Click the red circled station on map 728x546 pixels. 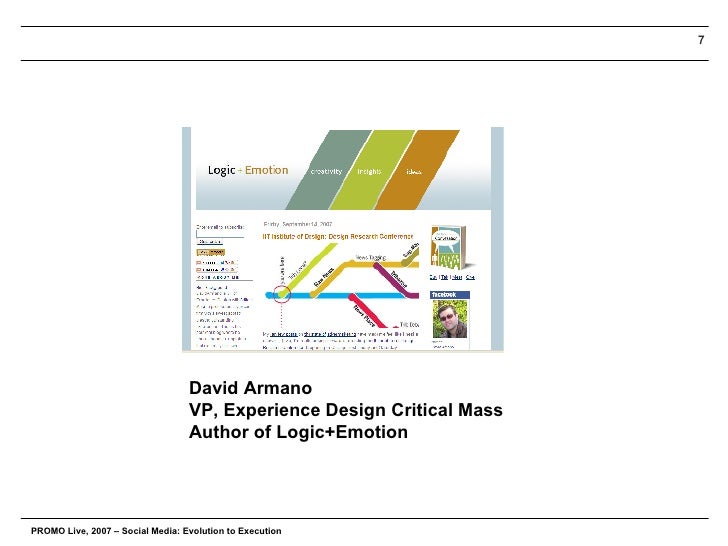pos(281,294)
